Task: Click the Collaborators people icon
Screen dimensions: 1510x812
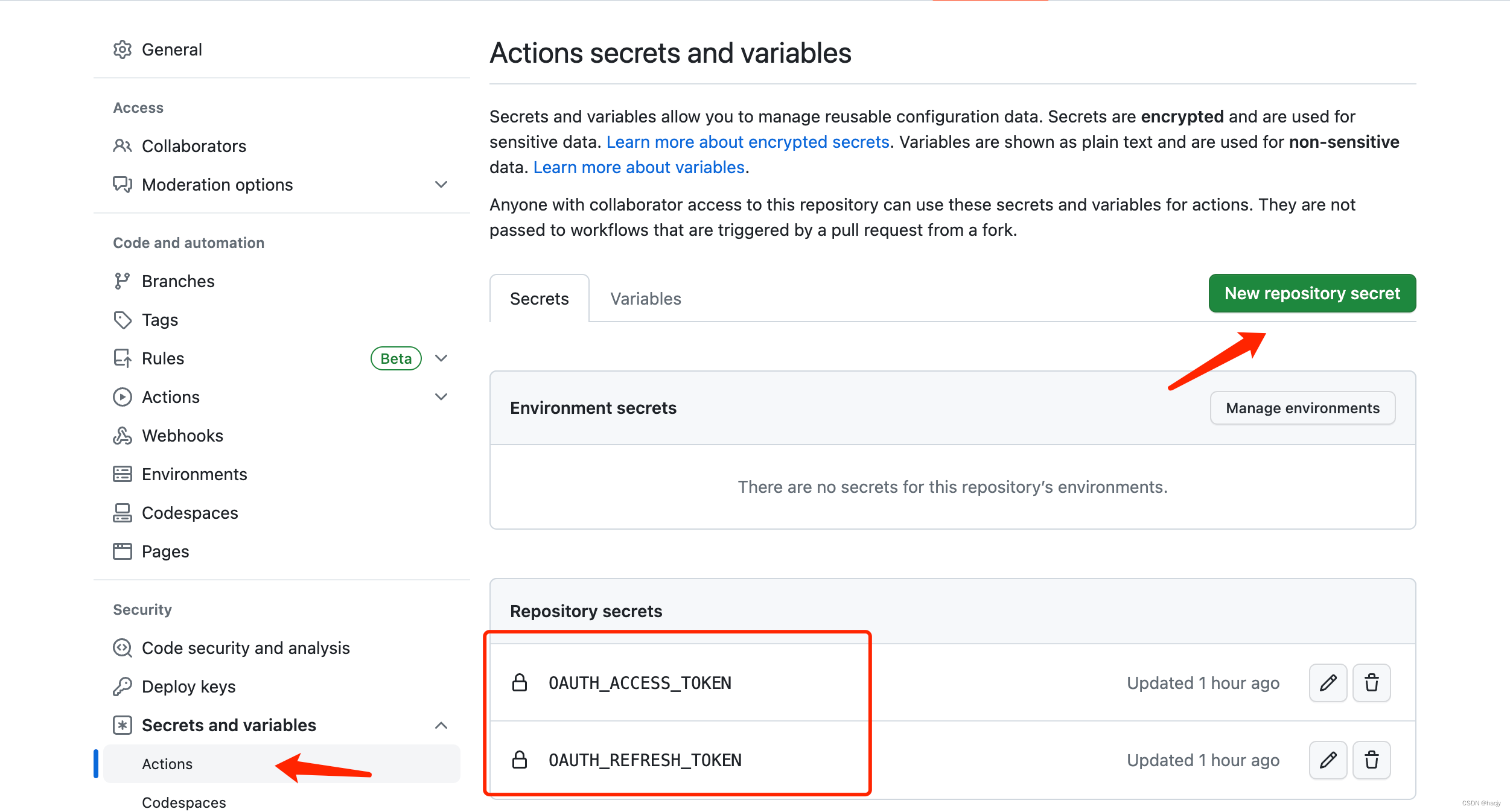Action: pos(123,146)
